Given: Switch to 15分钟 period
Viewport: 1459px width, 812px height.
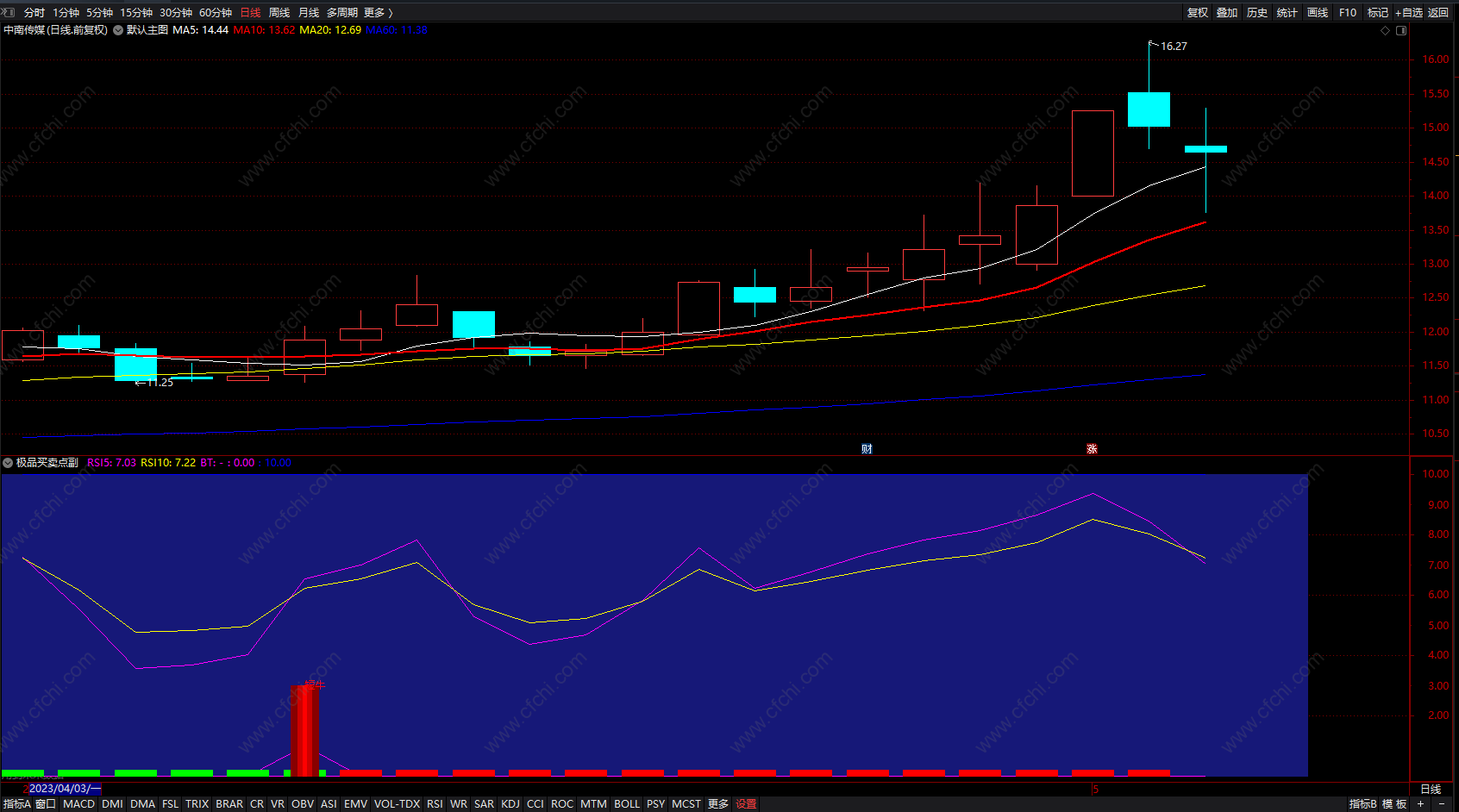Looking at the screenshot, I should click(x=136, y=12).
